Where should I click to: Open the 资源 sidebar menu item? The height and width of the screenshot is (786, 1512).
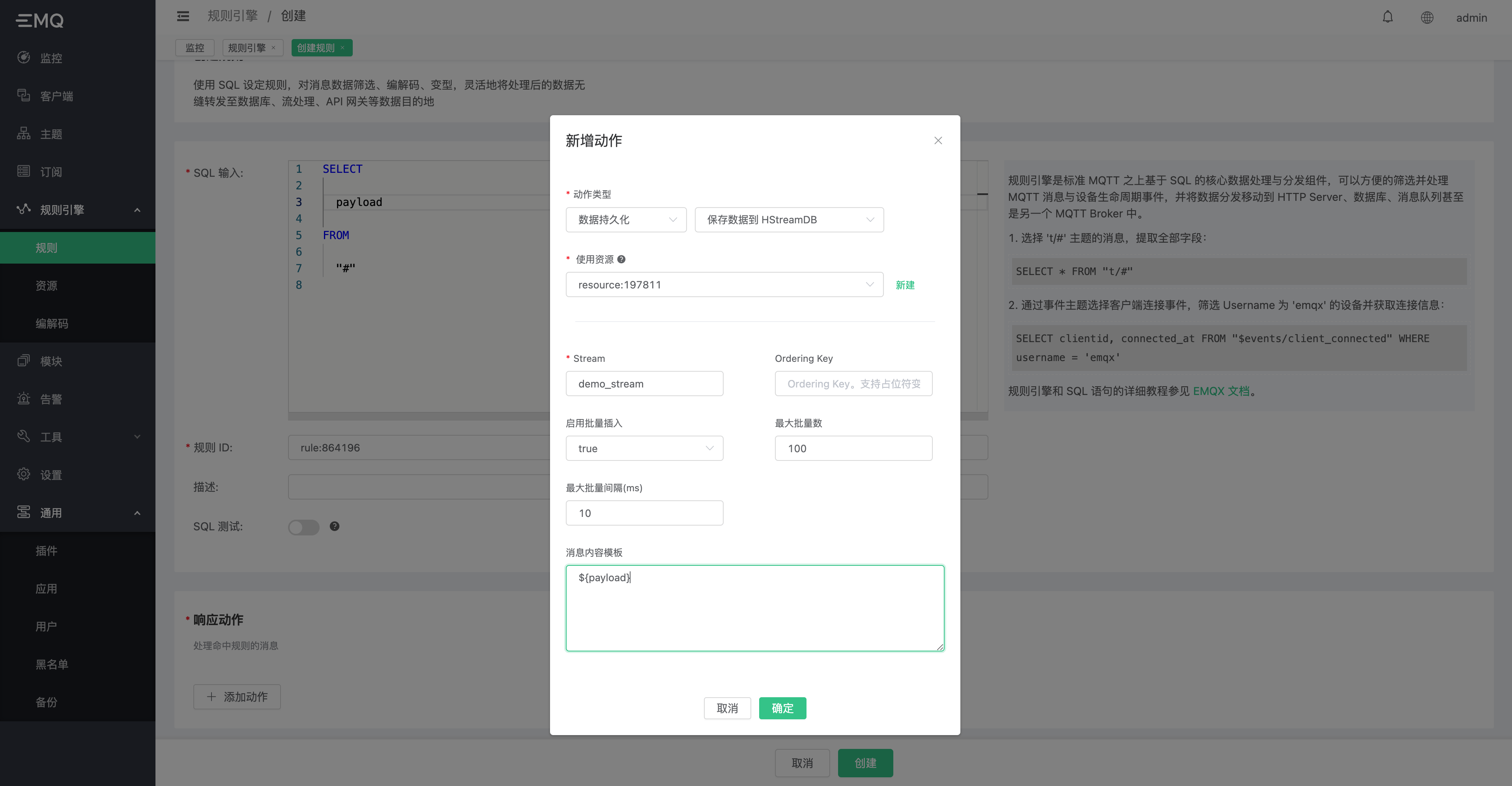47,286
